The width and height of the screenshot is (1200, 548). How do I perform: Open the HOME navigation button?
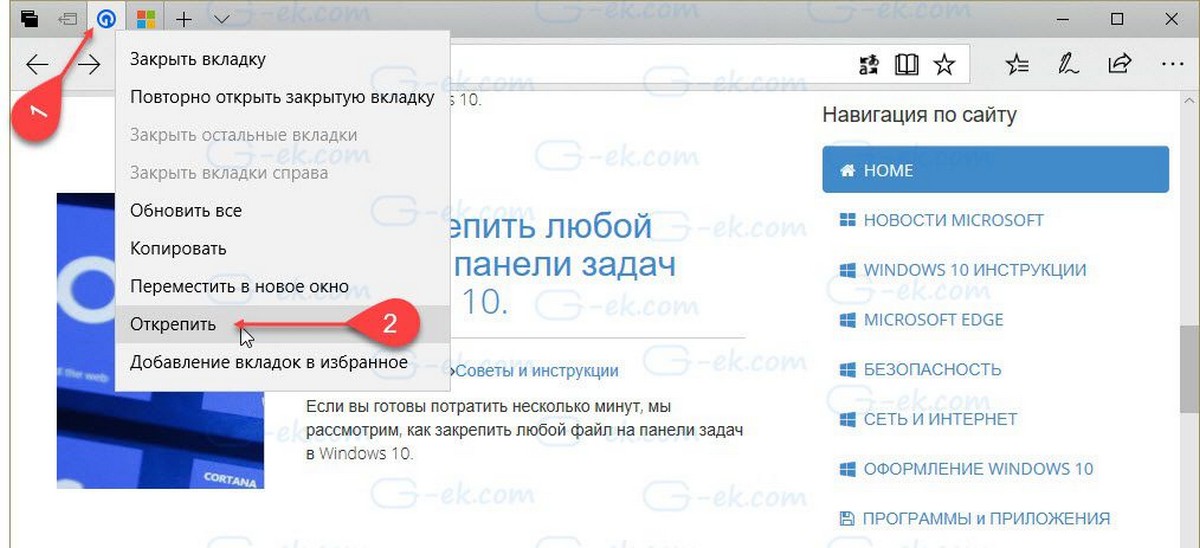[x=995, y=170]
